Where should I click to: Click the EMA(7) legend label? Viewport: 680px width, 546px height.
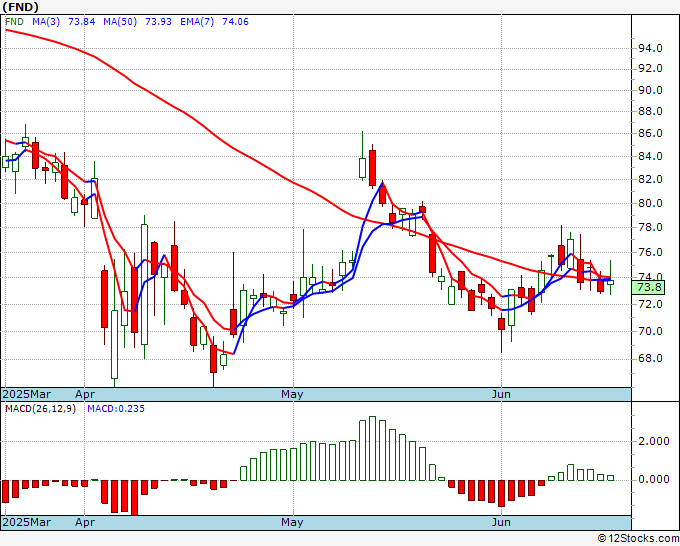point(197,22)
